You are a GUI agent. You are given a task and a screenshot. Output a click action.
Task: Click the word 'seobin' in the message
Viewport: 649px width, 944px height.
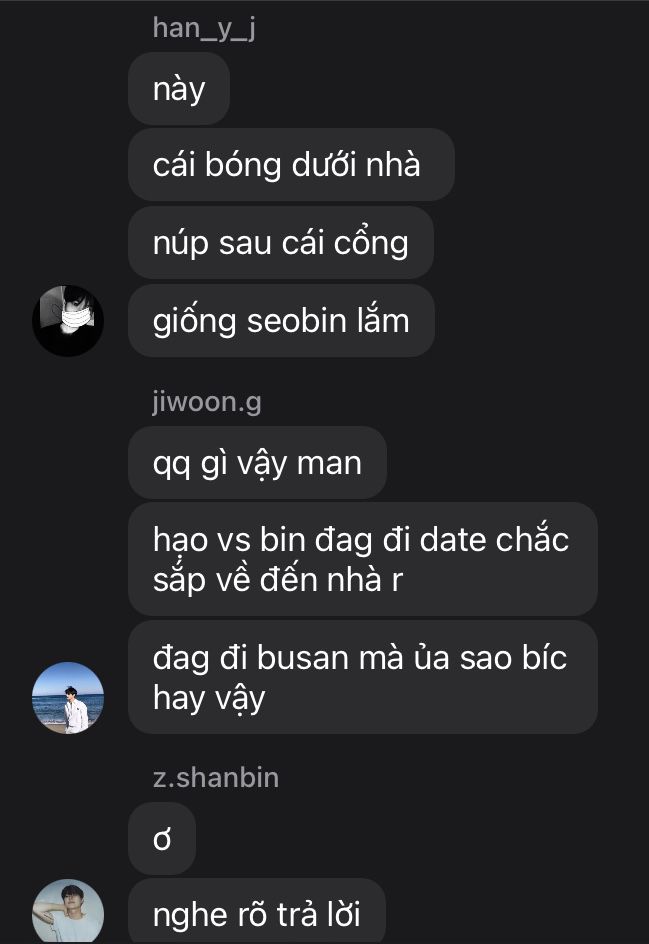click(x=297, y=320)
